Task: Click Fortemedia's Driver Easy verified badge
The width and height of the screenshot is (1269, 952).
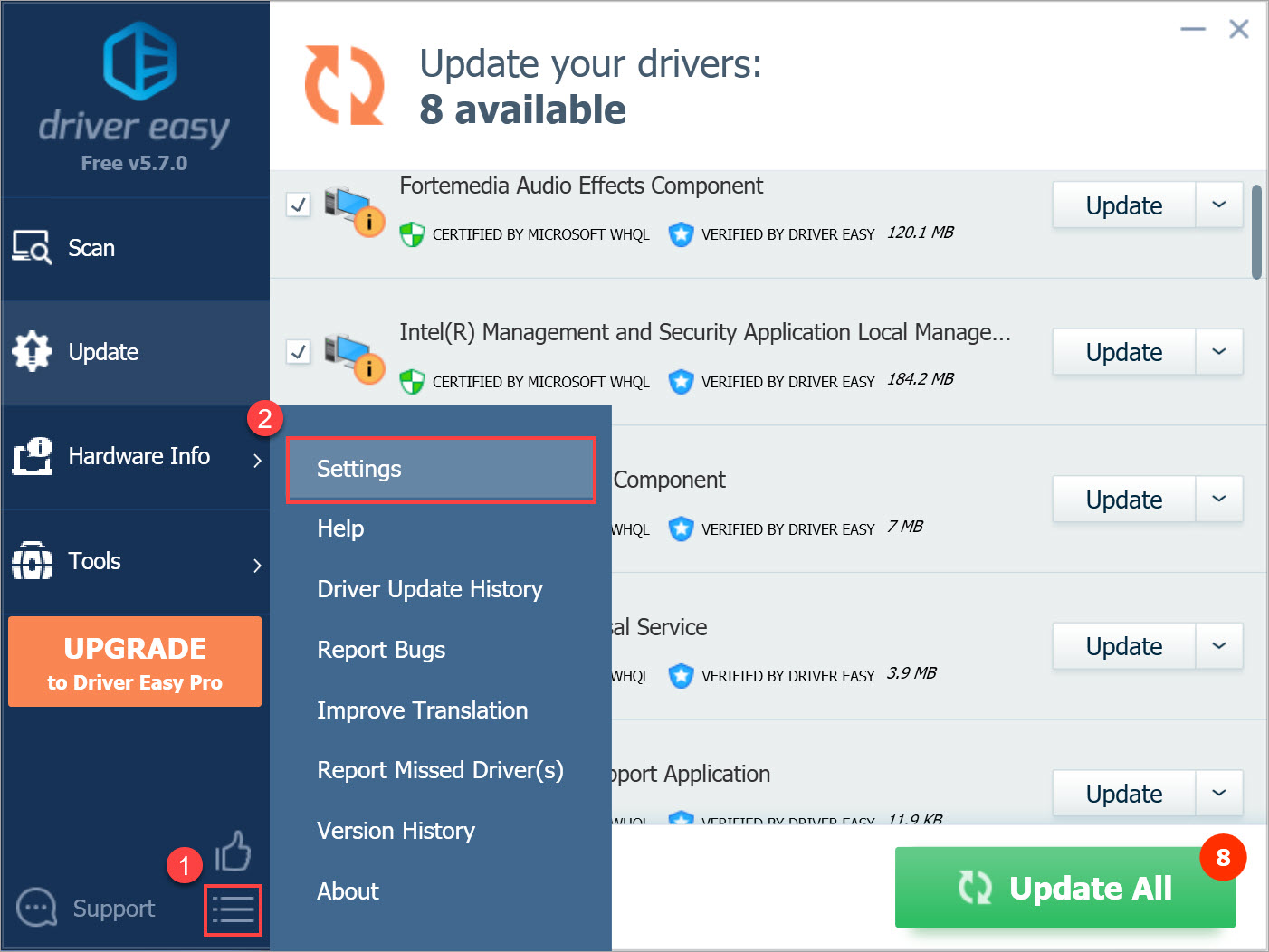Action: [x=681, y=234]
